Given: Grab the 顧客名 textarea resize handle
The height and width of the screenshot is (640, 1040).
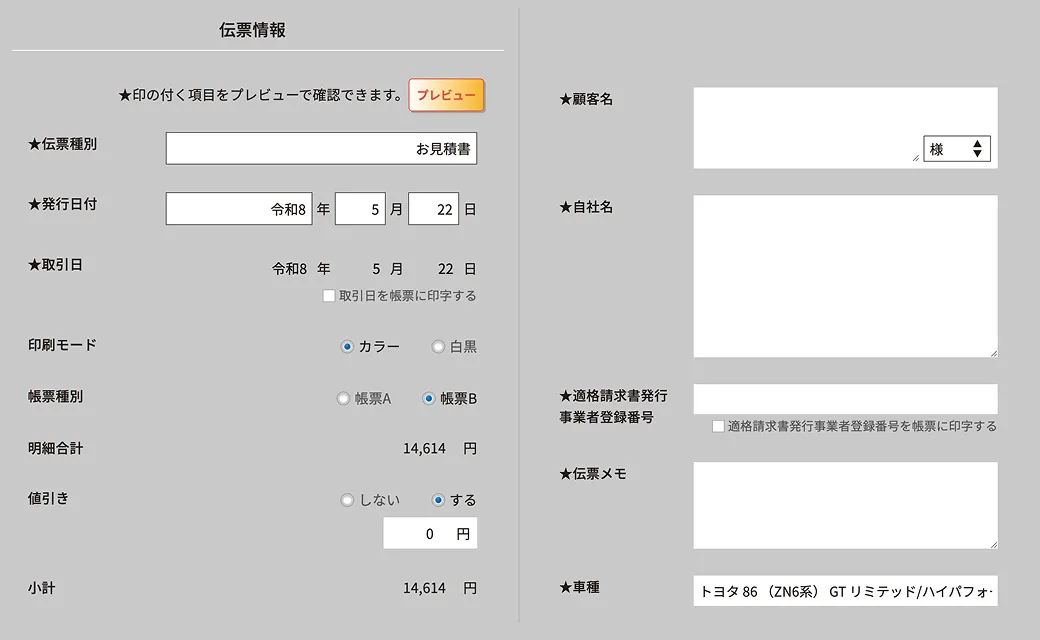Looking at the screenshot, I should tap(915, 157).
